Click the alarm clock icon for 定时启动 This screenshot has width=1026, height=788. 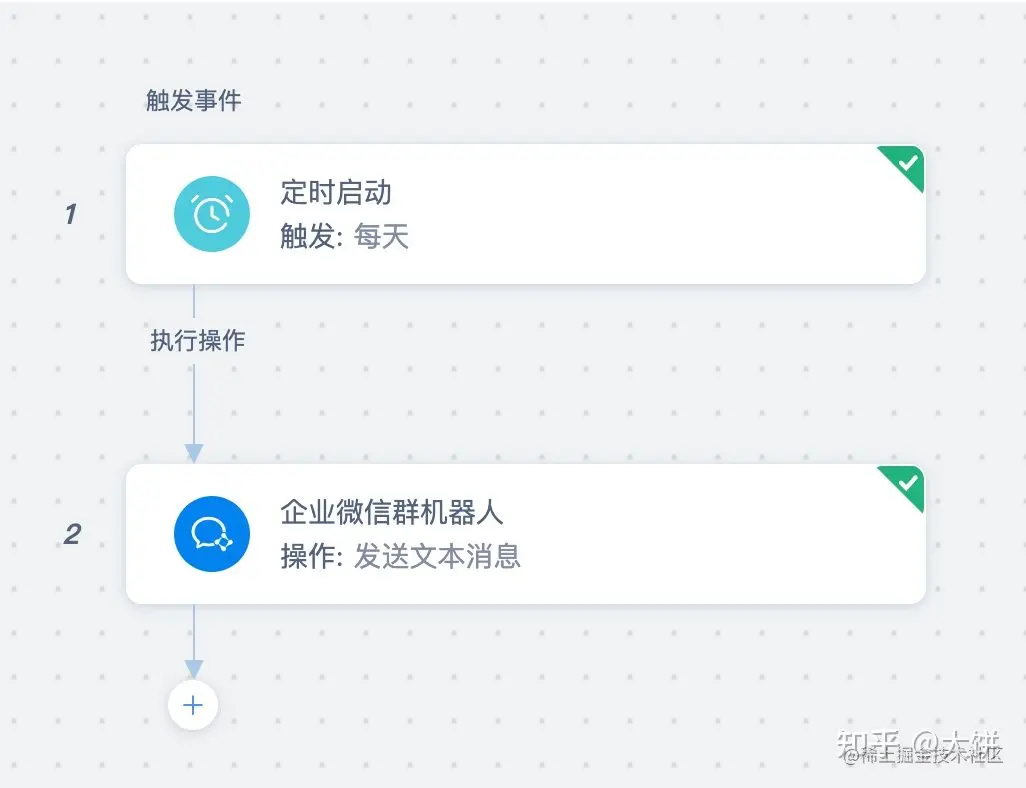click(x=211, y=213)
